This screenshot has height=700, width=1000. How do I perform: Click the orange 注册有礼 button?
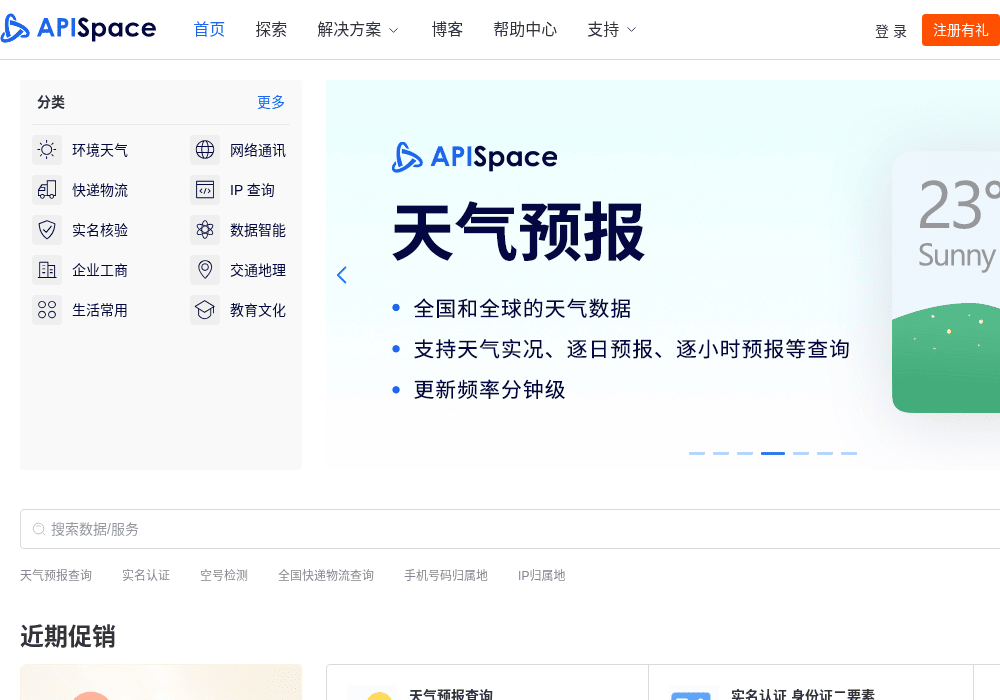coord(960,30)
